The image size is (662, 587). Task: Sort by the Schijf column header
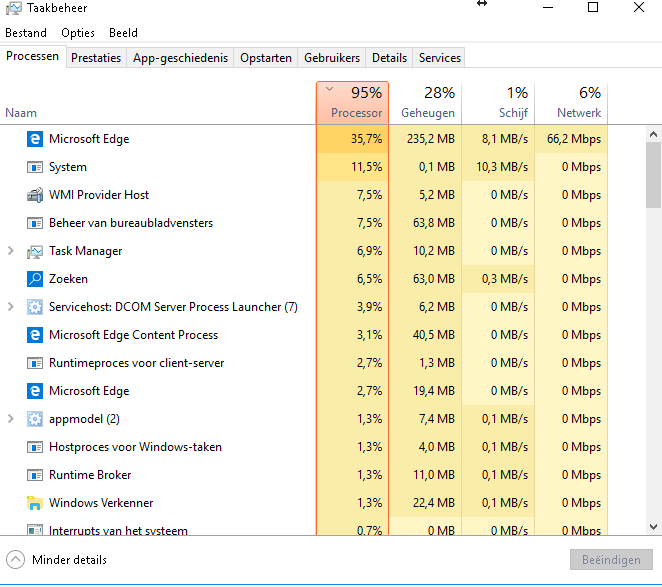(x=498, y=103)
